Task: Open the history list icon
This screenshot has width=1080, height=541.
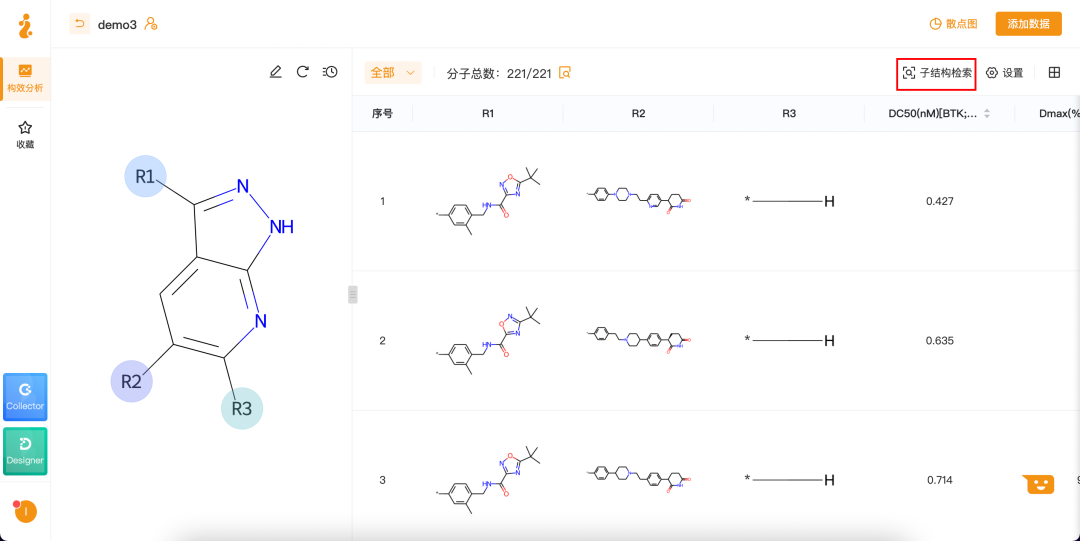Action: 330,72
